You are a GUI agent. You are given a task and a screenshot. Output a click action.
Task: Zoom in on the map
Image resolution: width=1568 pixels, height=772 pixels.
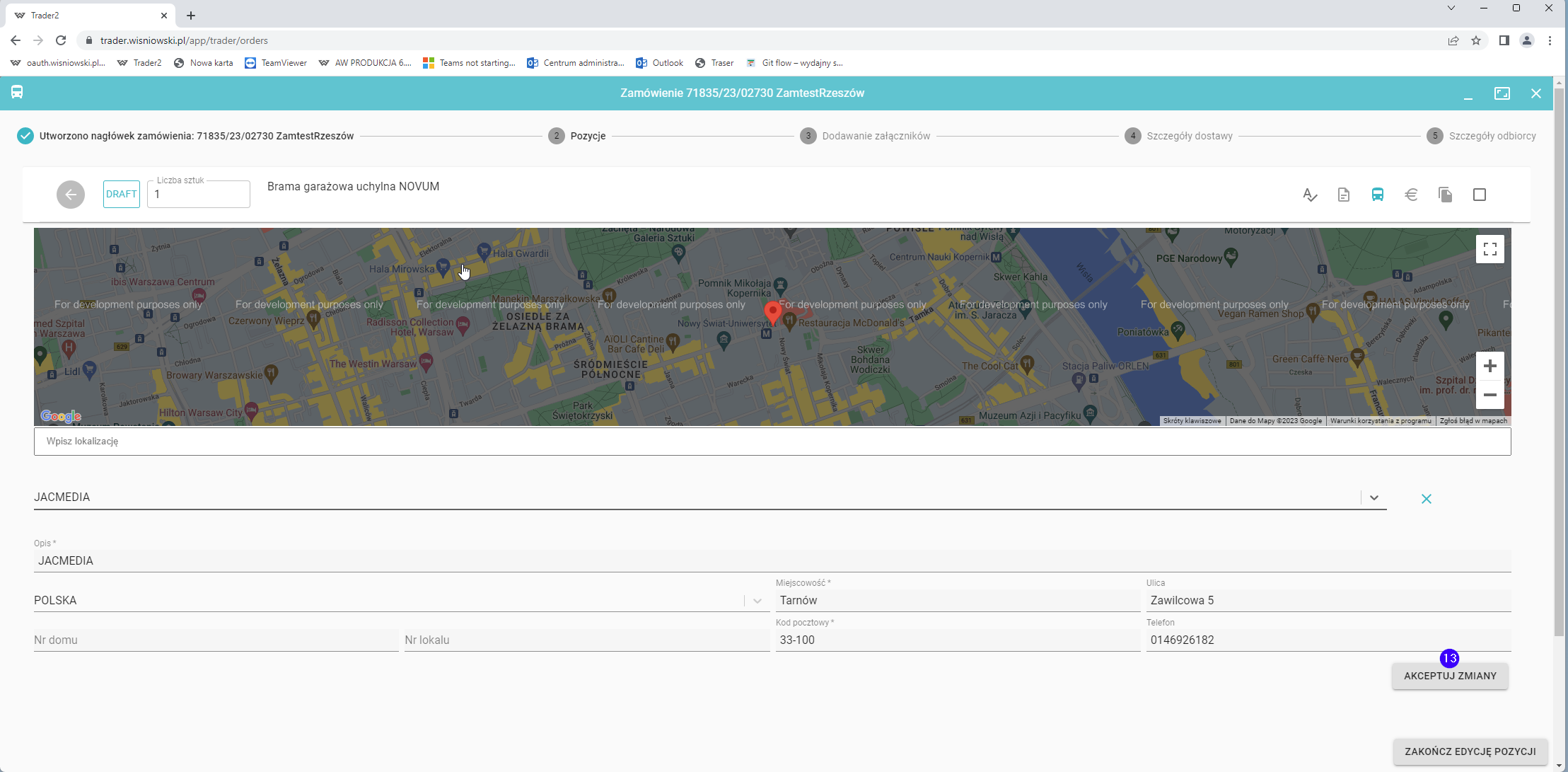(1489, 366)
